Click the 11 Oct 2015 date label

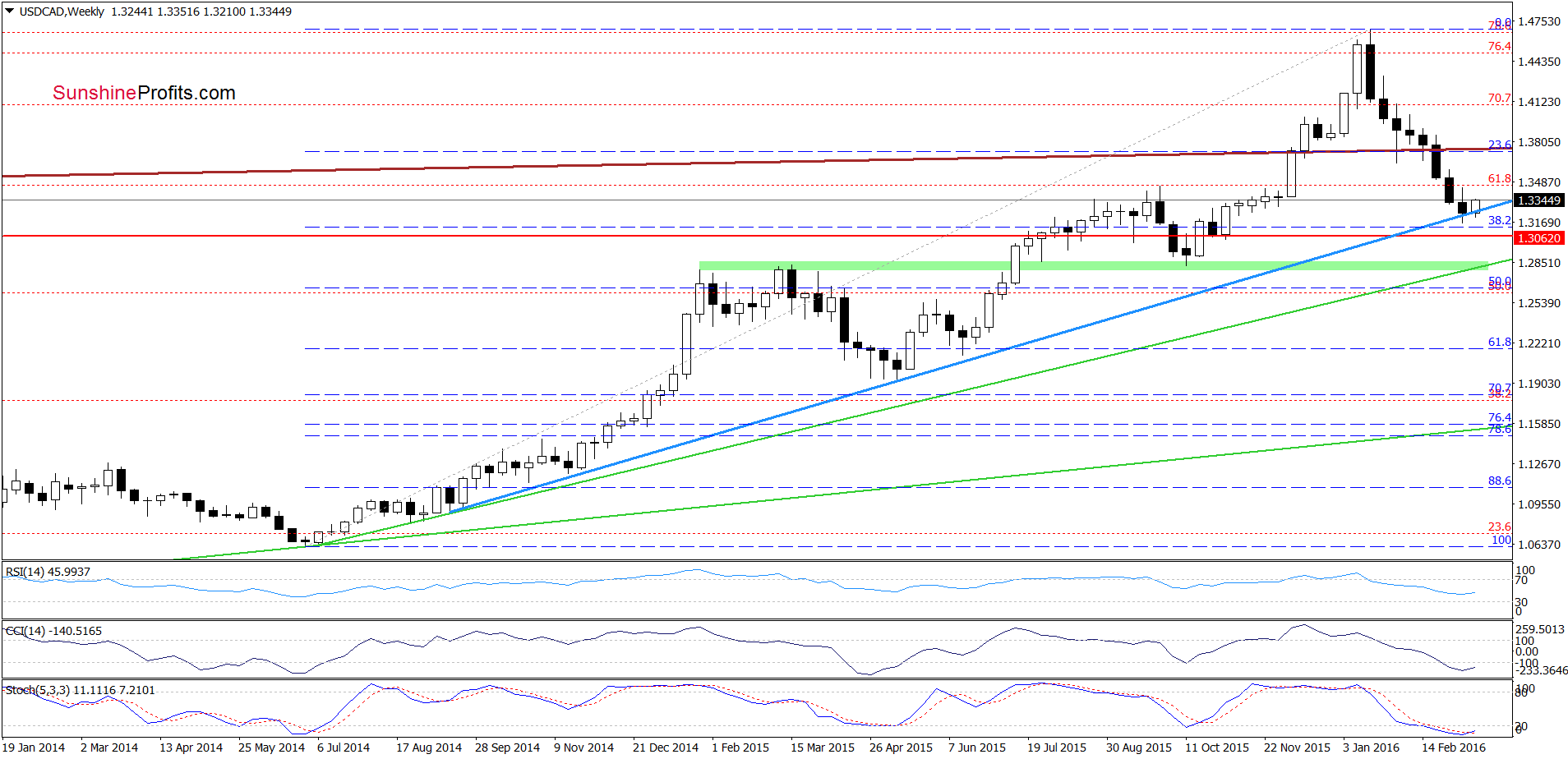(1217, 747)
